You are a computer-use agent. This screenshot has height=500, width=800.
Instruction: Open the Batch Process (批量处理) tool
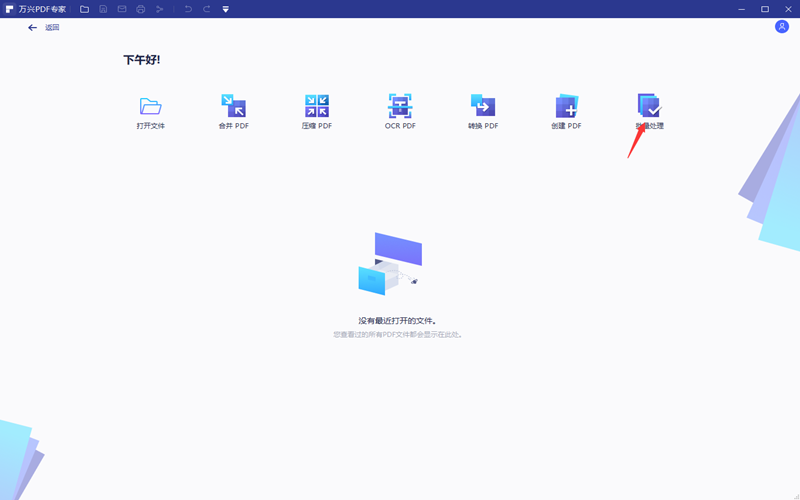[x=649, y=107]
